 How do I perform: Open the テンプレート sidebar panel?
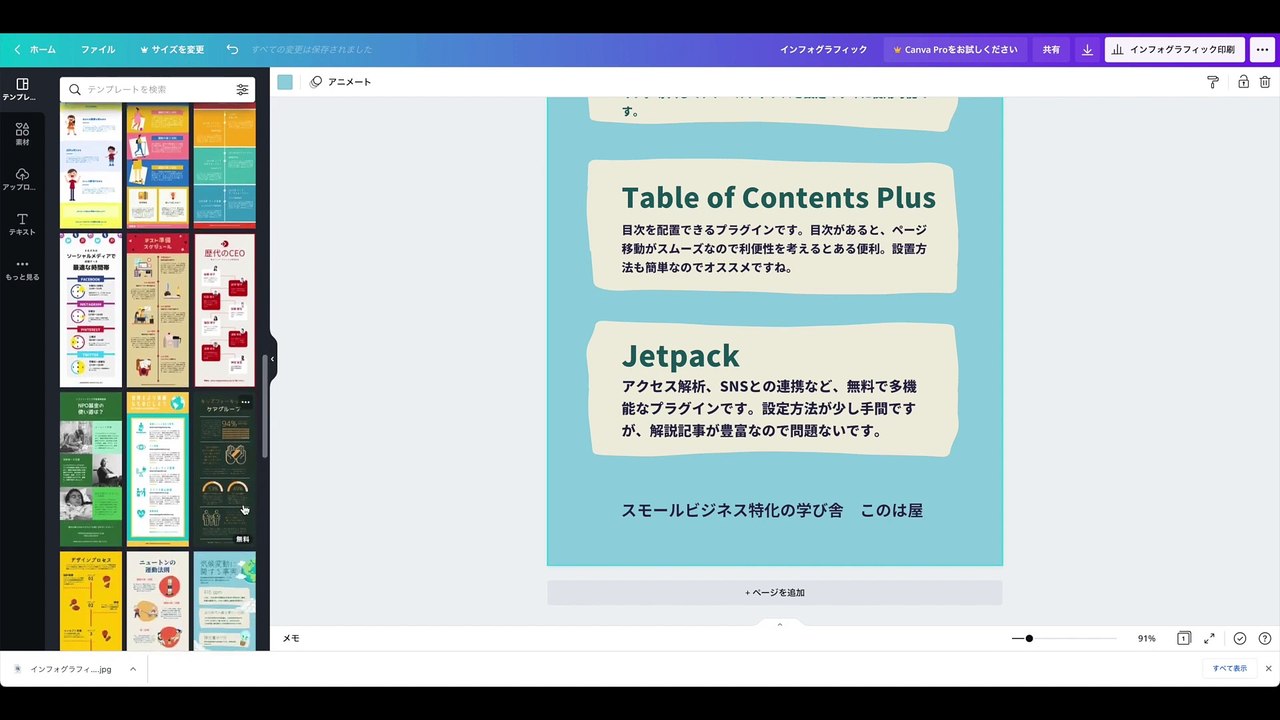(22, 90)
